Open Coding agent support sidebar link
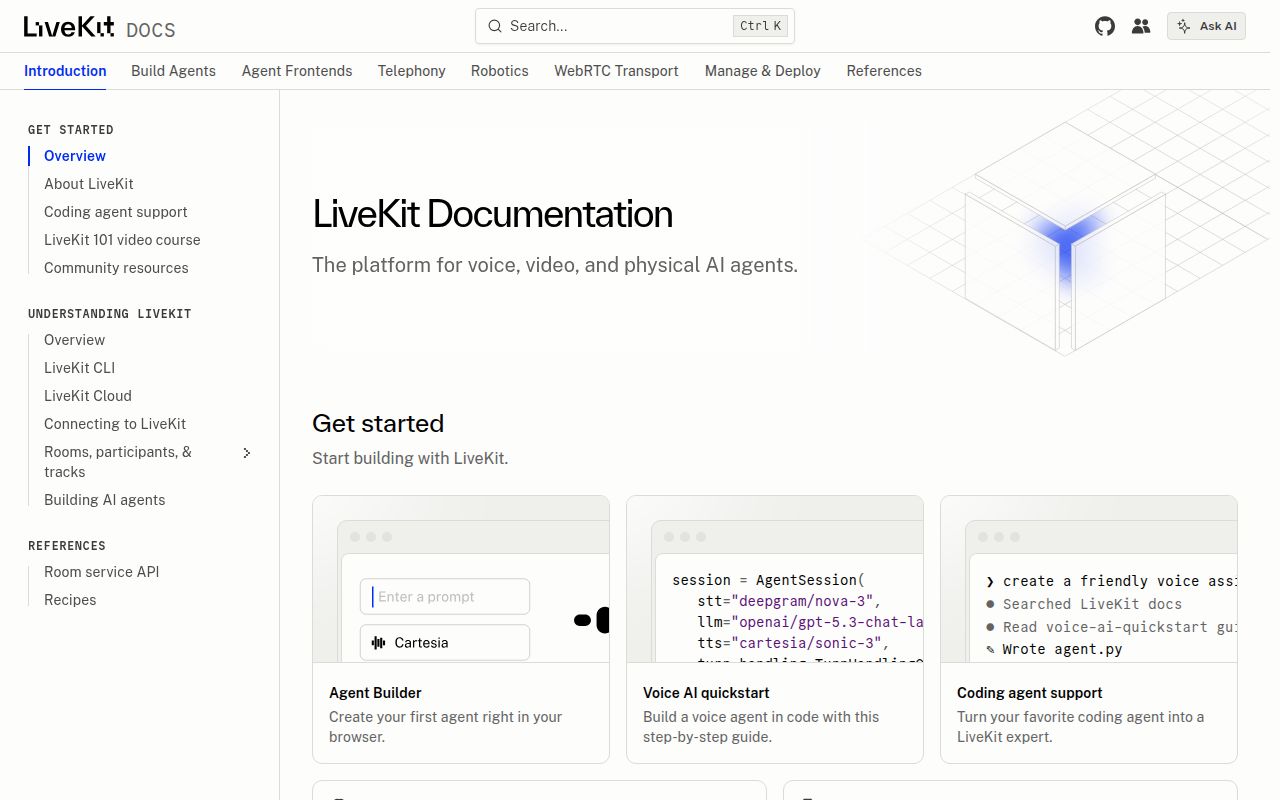 [116, 212]
